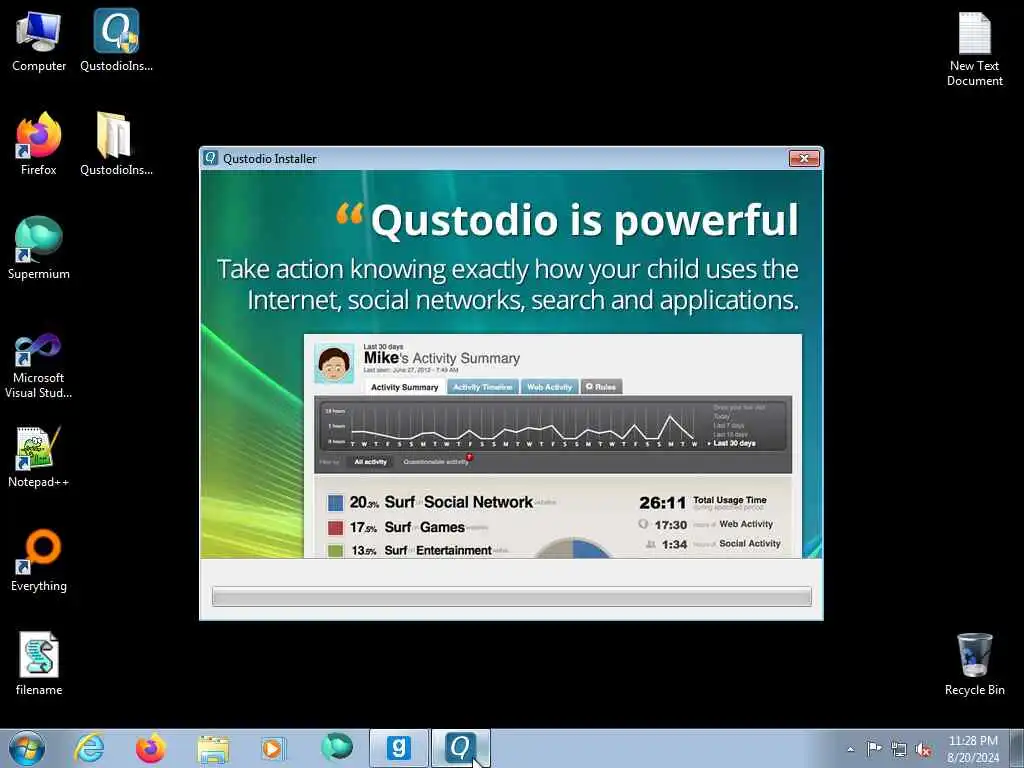Click the muted volume tray icon
The image size is (1024, 768).
pos(923,750)
